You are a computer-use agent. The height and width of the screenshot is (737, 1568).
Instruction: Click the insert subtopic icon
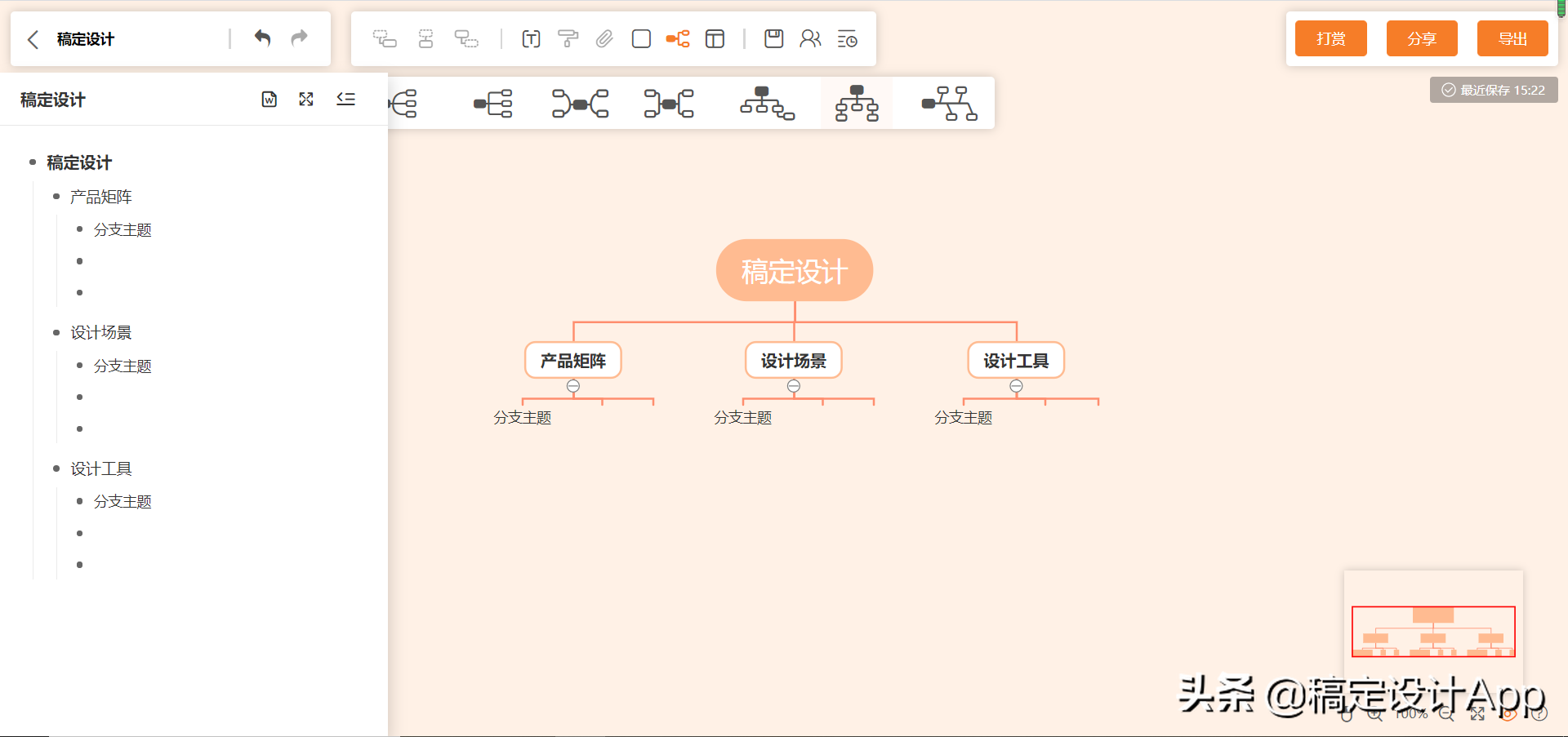385,38
